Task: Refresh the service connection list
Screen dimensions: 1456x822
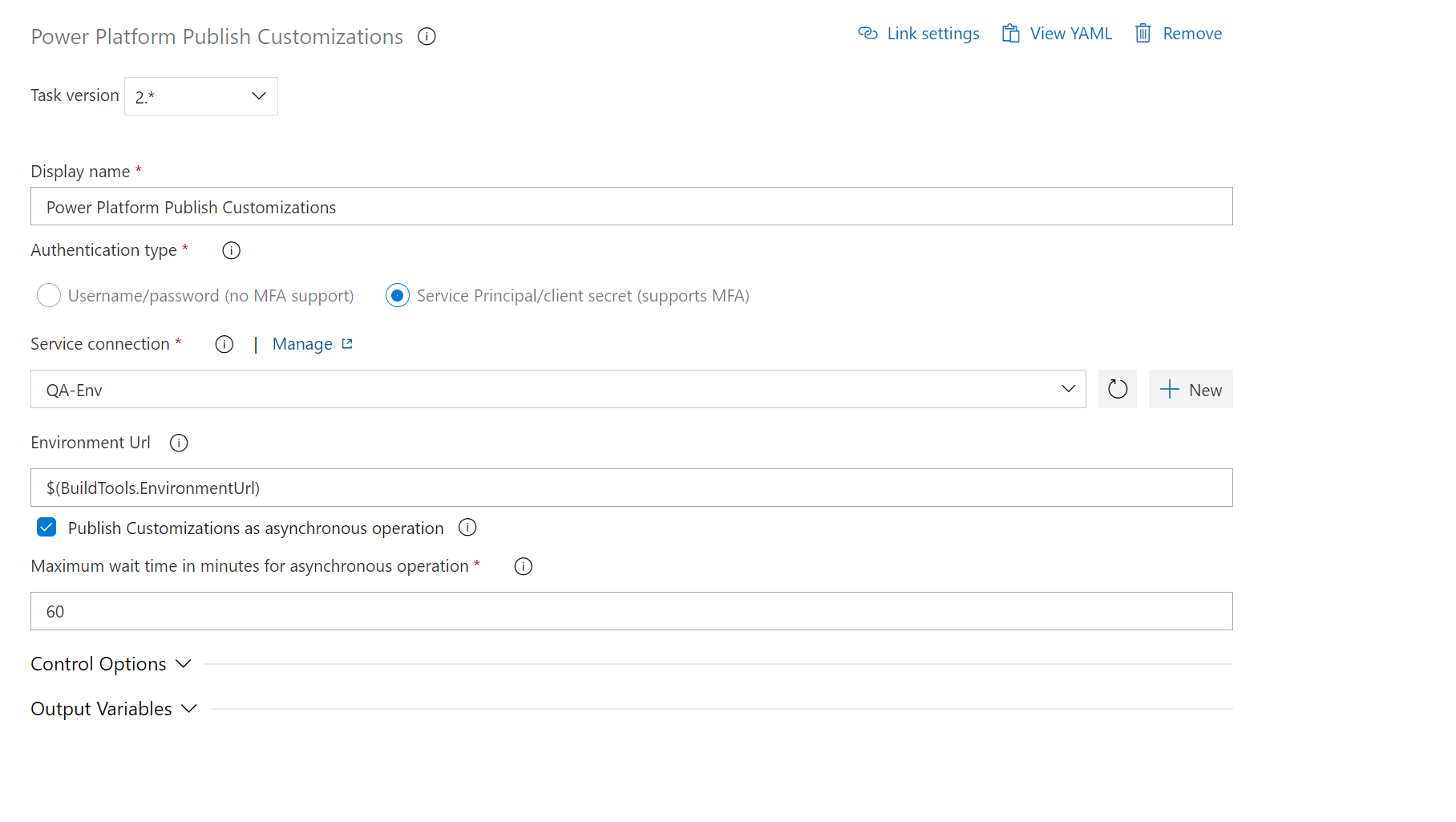Action: point(1117,389)
